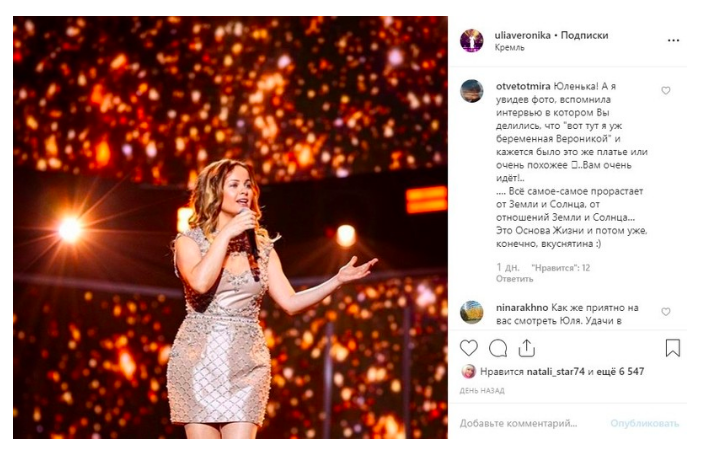Image resolution: width=720 pixels, height=462 pixels.
Task: Like the otvetotmira comment
Action: click(666, 91)
